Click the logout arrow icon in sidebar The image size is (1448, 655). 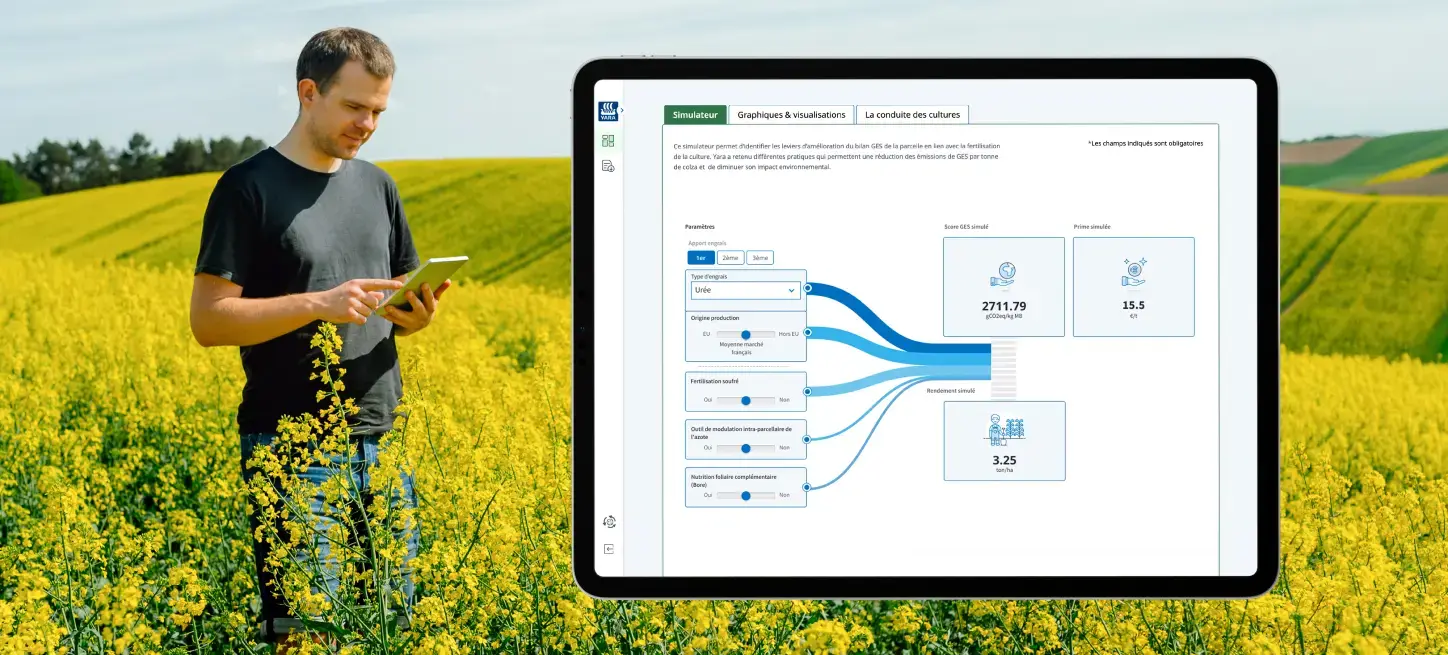click(x=609, y=549)
